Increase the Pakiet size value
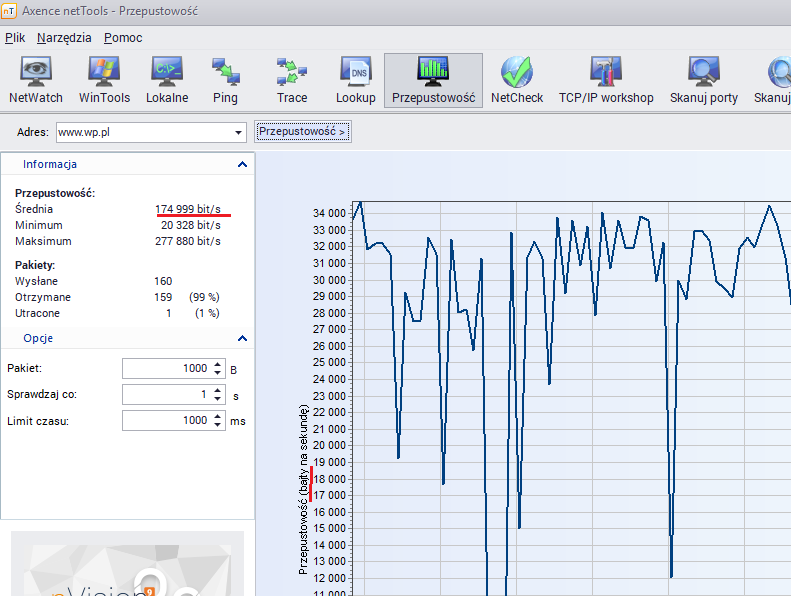Image resolution: width=791 pixels, height=596 pixels. [x=217, y=364]
